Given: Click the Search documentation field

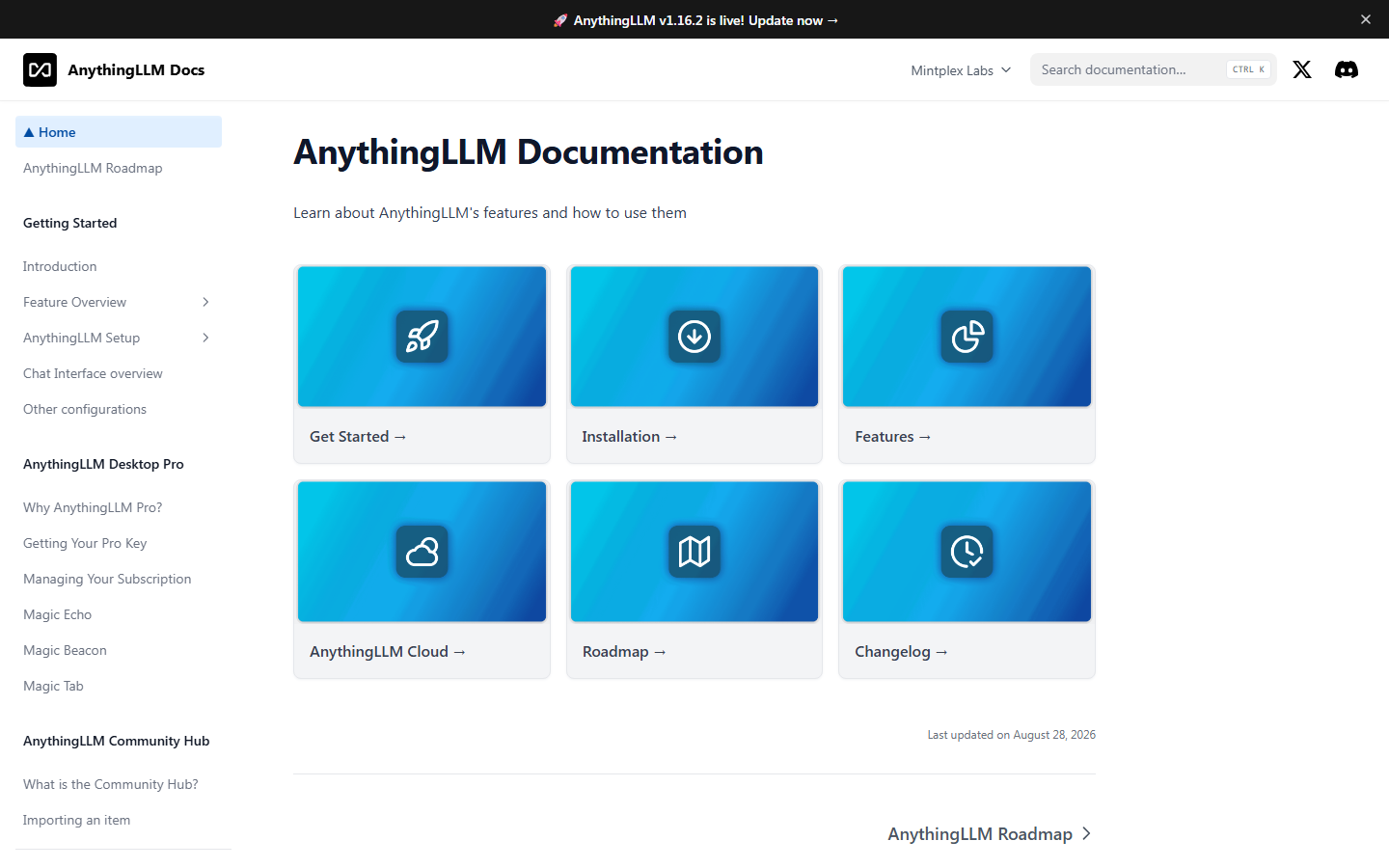Looking at the screenshot, I should pyautogui.click(x=1154, y=69).
